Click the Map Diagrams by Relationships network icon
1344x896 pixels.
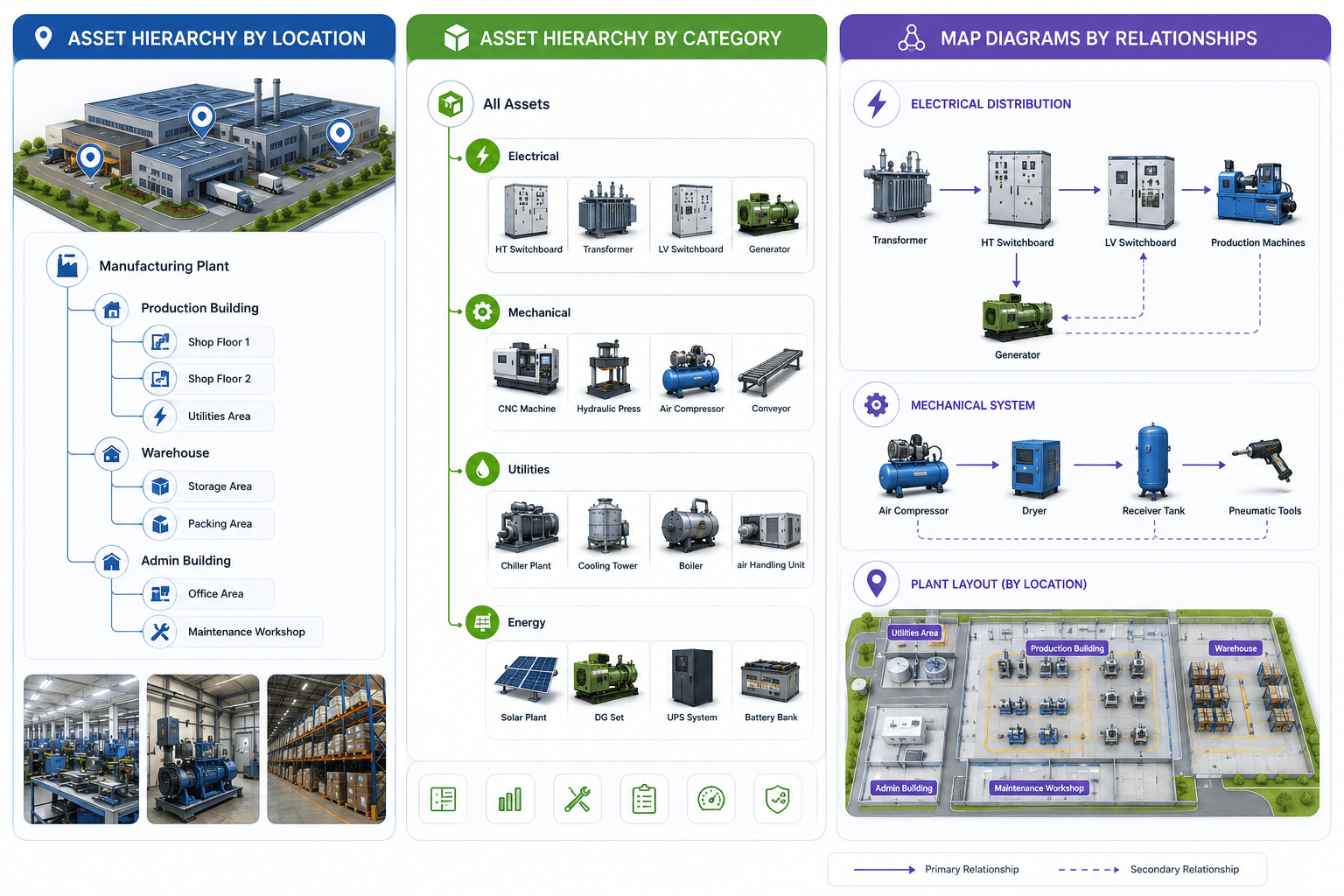tap(911, 38)
